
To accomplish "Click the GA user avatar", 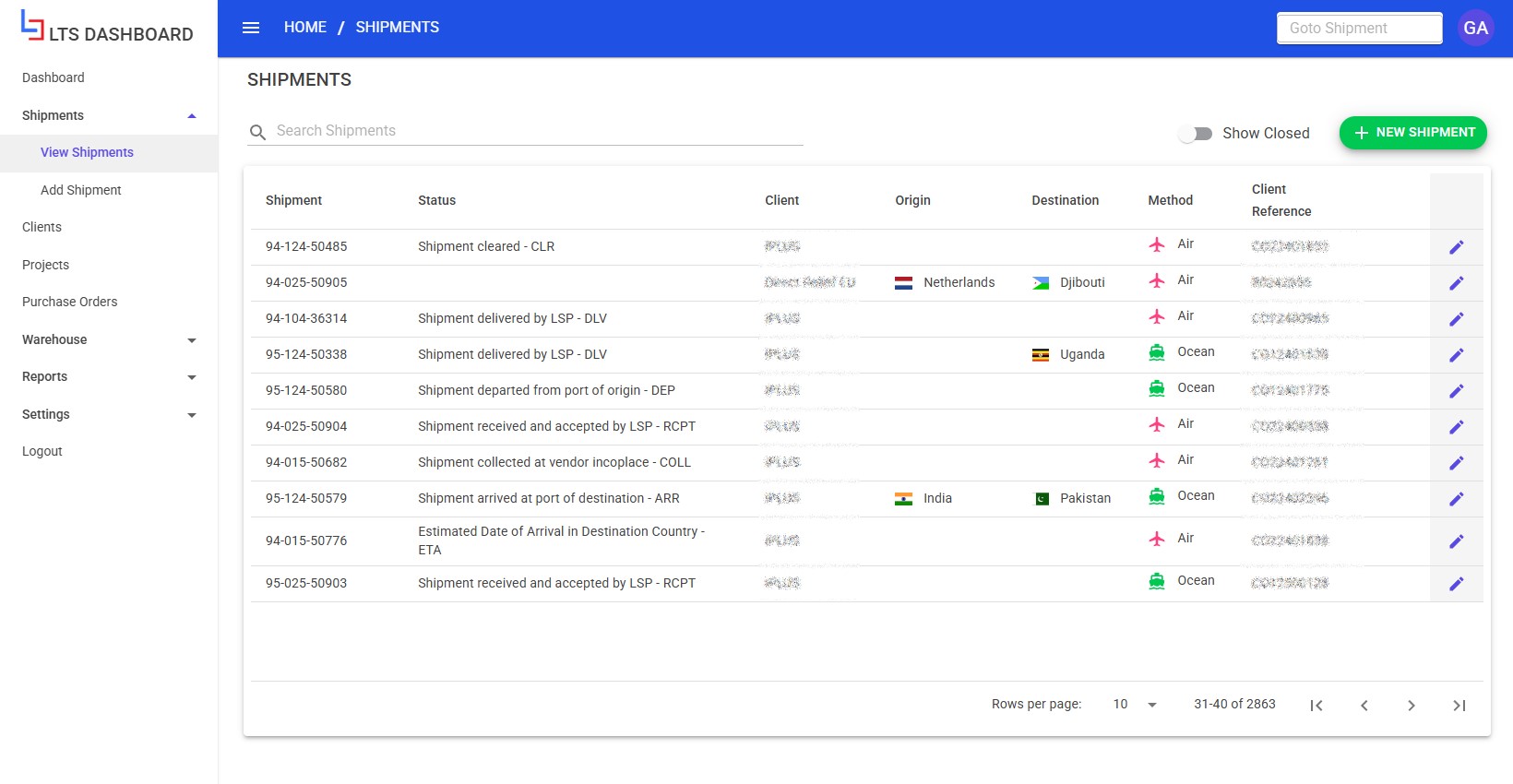I will [x=1475, y=28].
